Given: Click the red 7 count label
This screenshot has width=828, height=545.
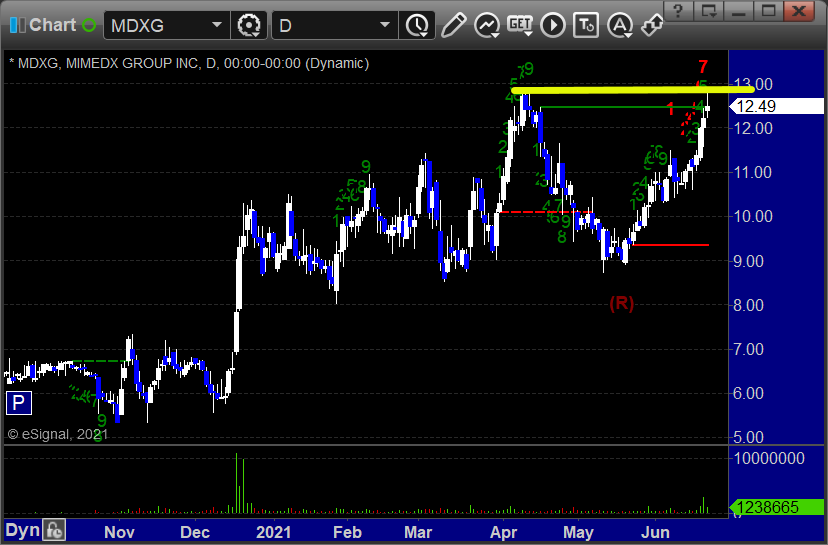Looking at the screenshot, I should [703, 67].
